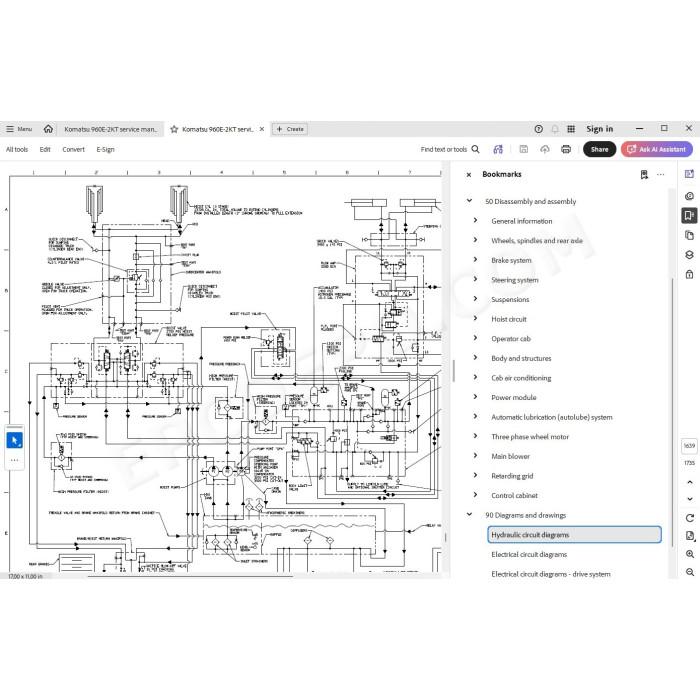Expand the Suspensions bookmark
700x700 pixels.
coord(475,299)
